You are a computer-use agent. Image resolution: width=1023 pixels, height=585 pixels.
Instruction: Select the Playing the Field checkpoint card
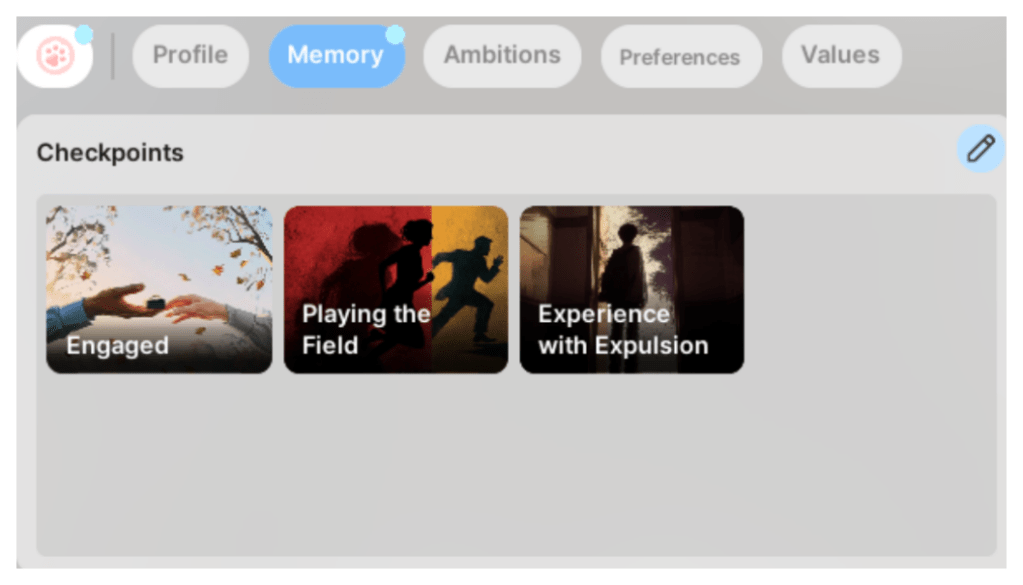click(x=396, y=289)
